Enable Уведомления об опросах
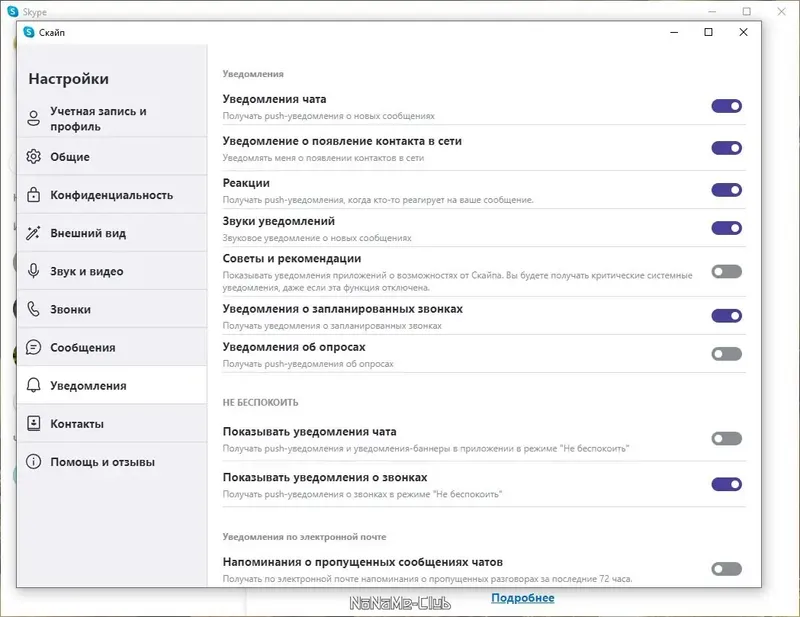 (x=729, y=355)
